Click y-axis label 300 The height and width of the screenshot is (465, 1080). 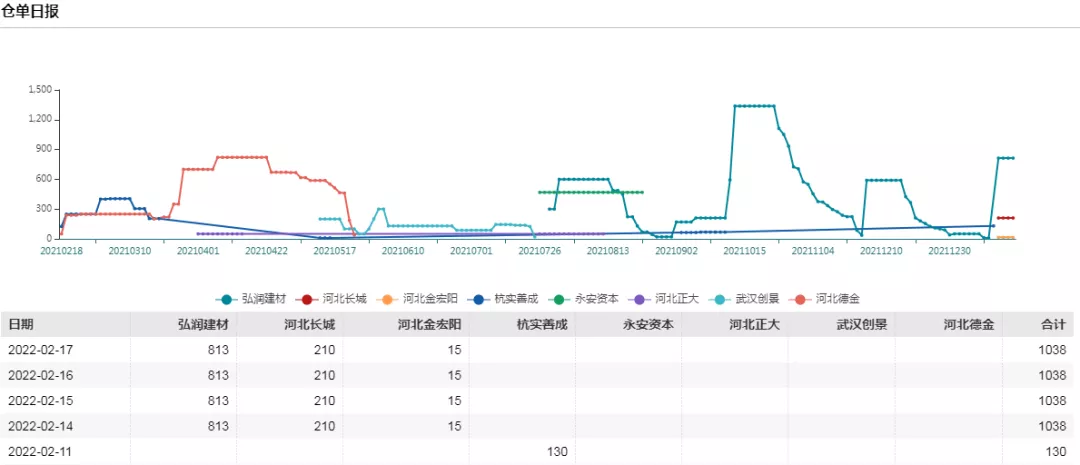pos(44,208)
